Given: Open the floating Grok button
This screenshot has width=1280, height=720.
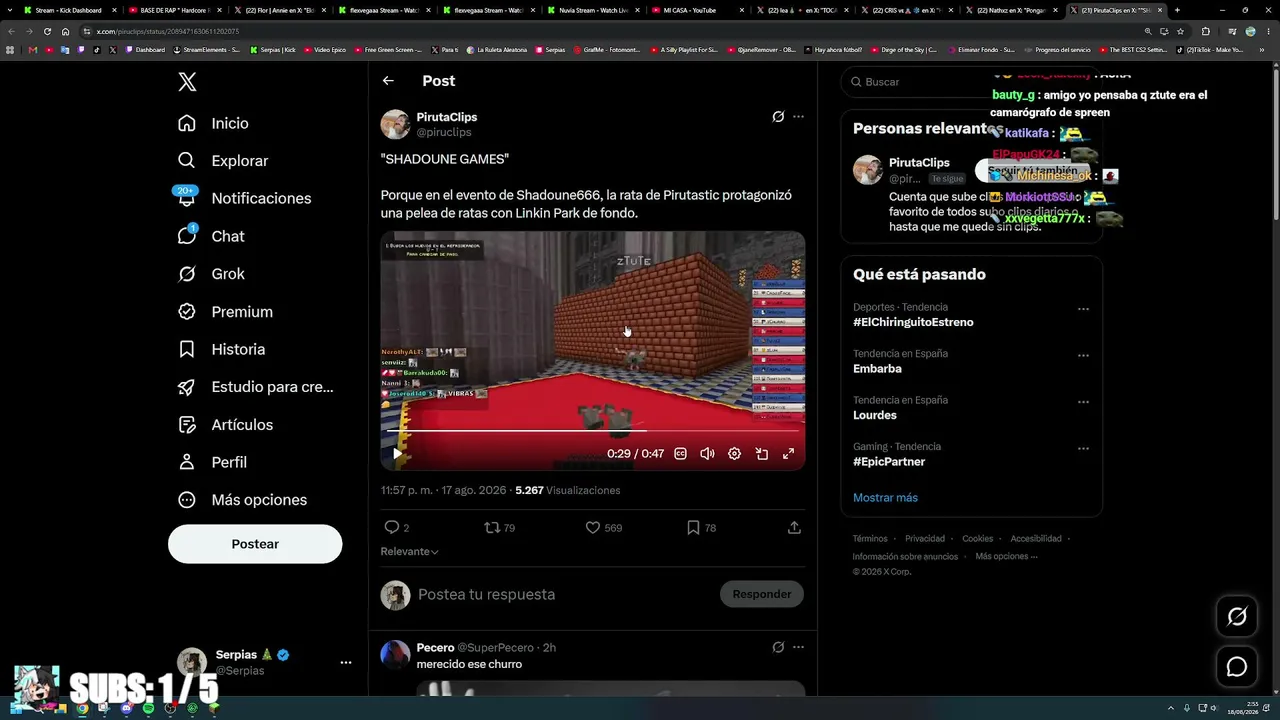Looking at the screenshot, I should (1237, 617).
